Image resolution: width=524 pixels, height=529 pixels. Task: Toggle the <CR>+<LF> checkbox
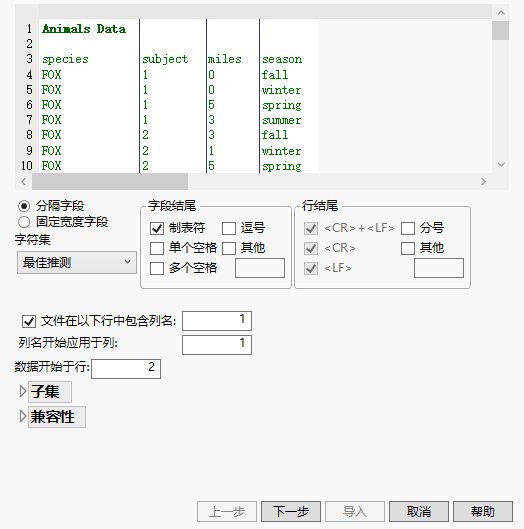click(x=311, y=228)
